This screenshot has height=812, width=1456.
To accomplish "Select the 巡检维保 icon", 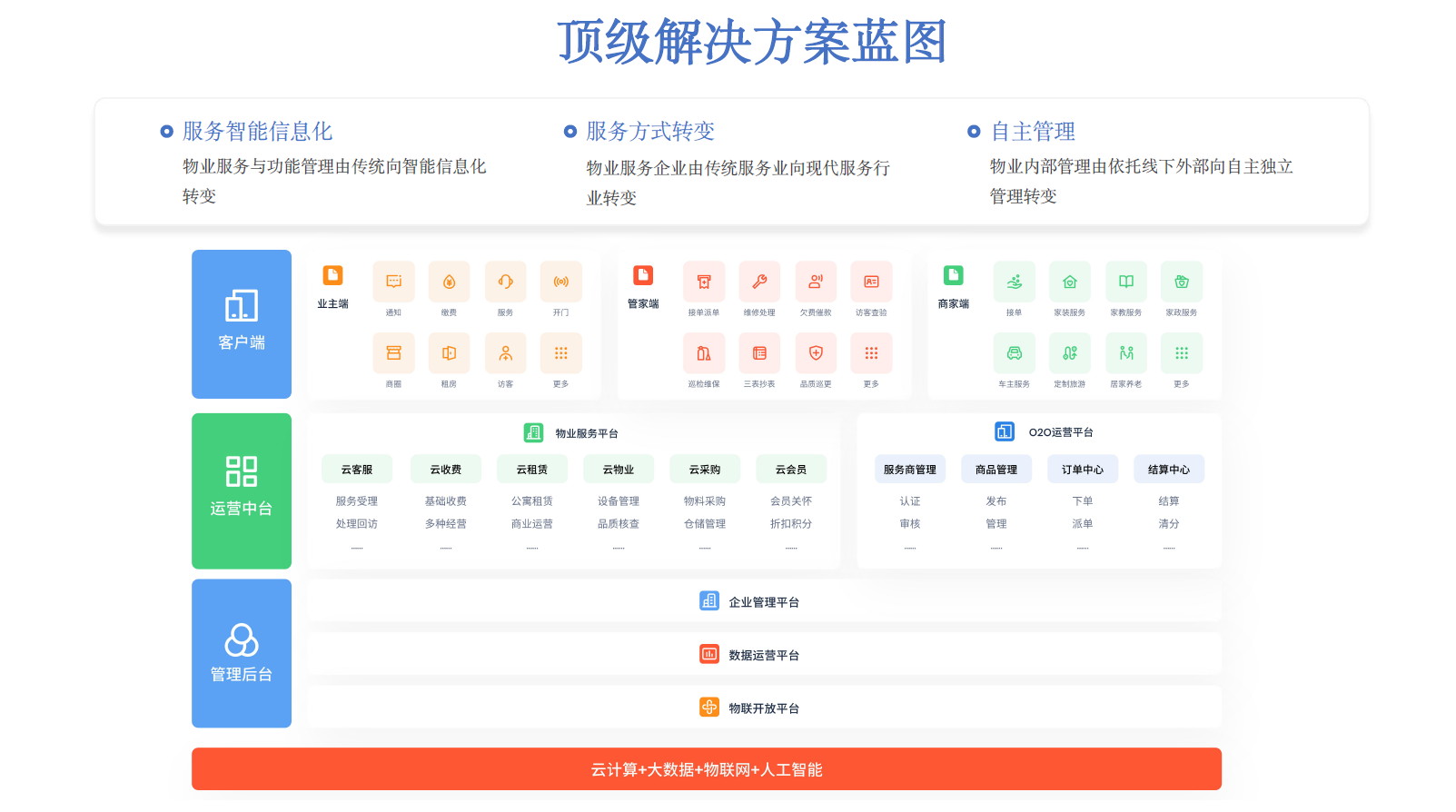I will [704, 353].
